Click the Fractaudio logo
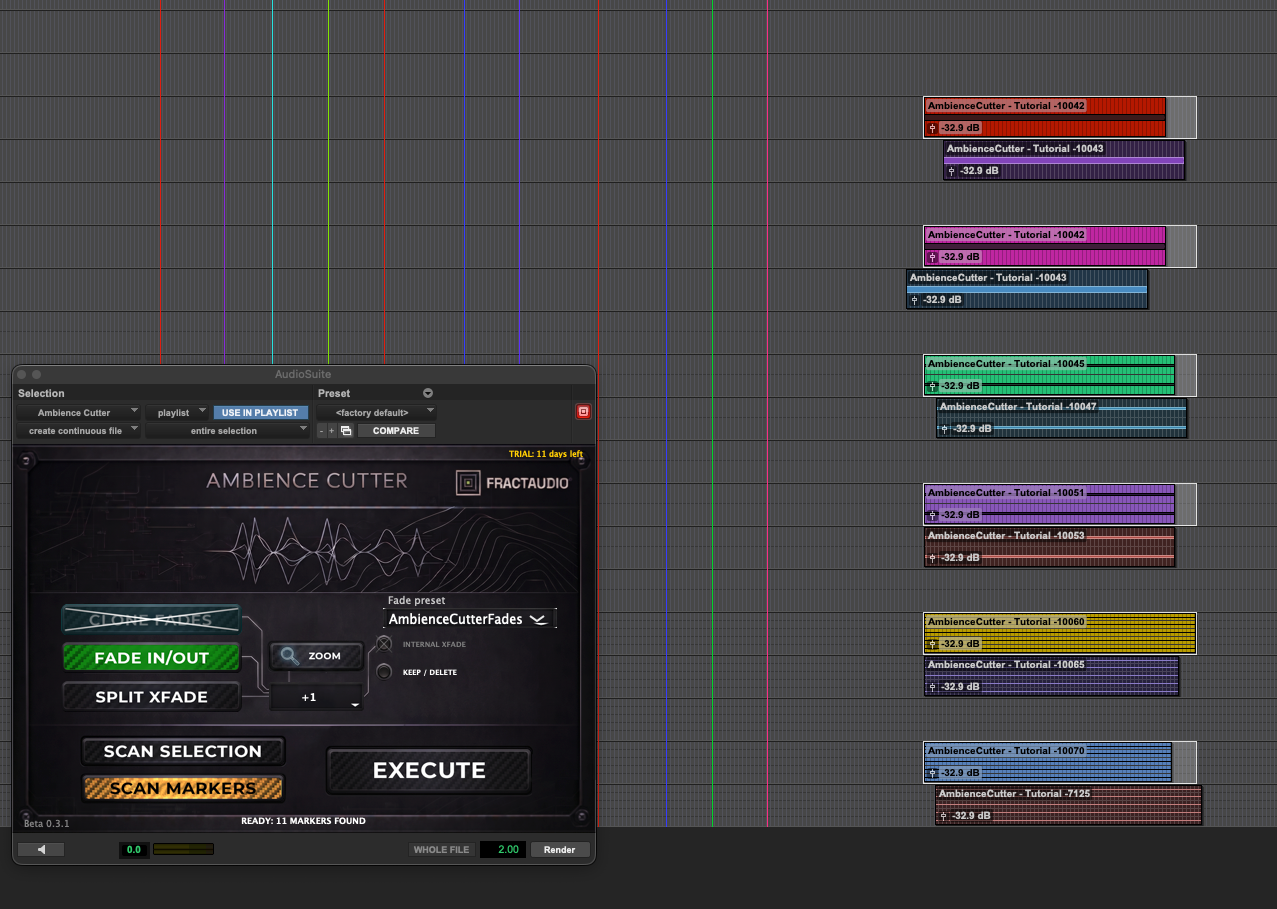The image size is (1277, 909). tap(512, 483)
